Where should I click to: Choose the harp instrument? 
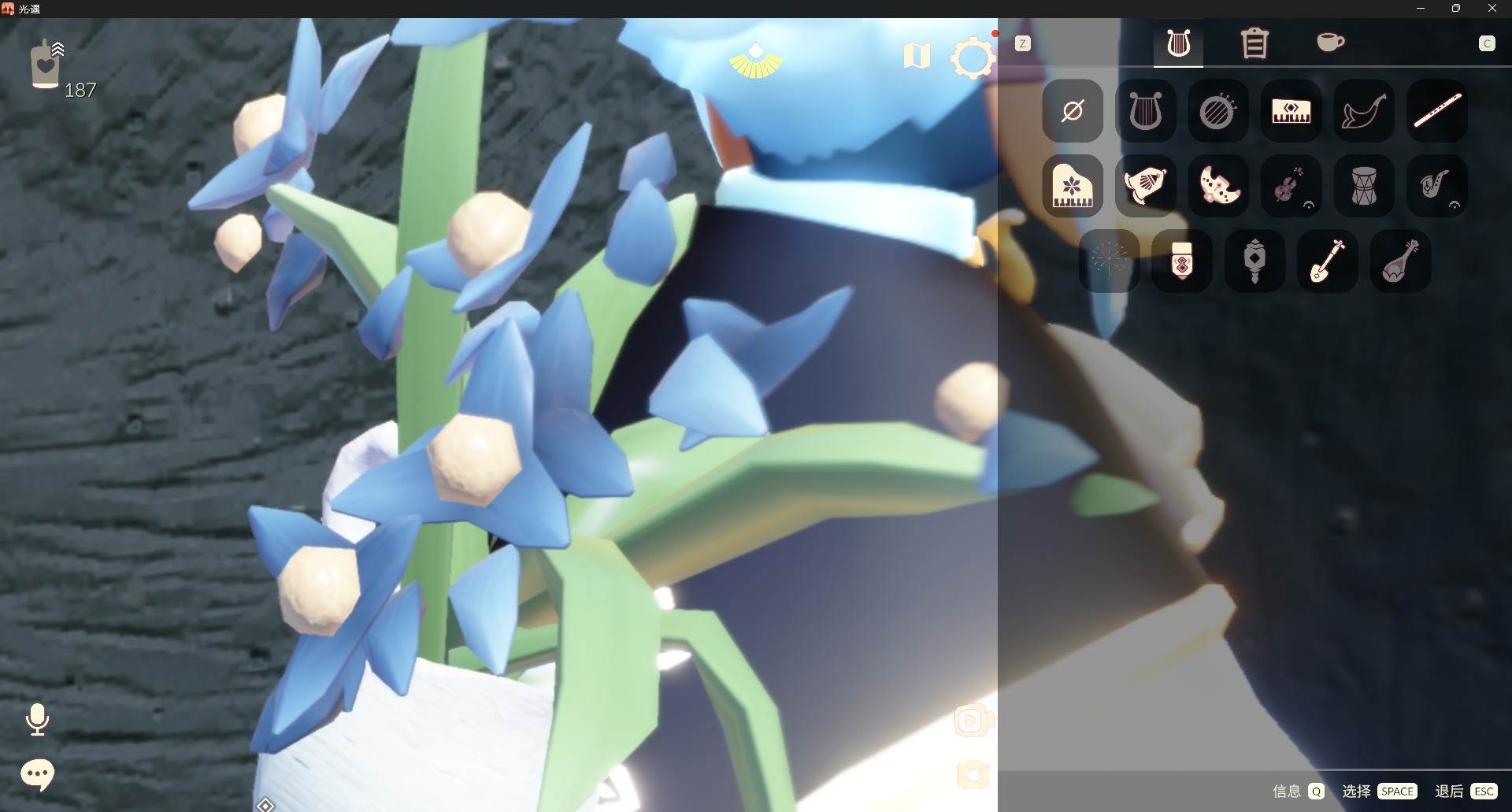(1146, 111)
